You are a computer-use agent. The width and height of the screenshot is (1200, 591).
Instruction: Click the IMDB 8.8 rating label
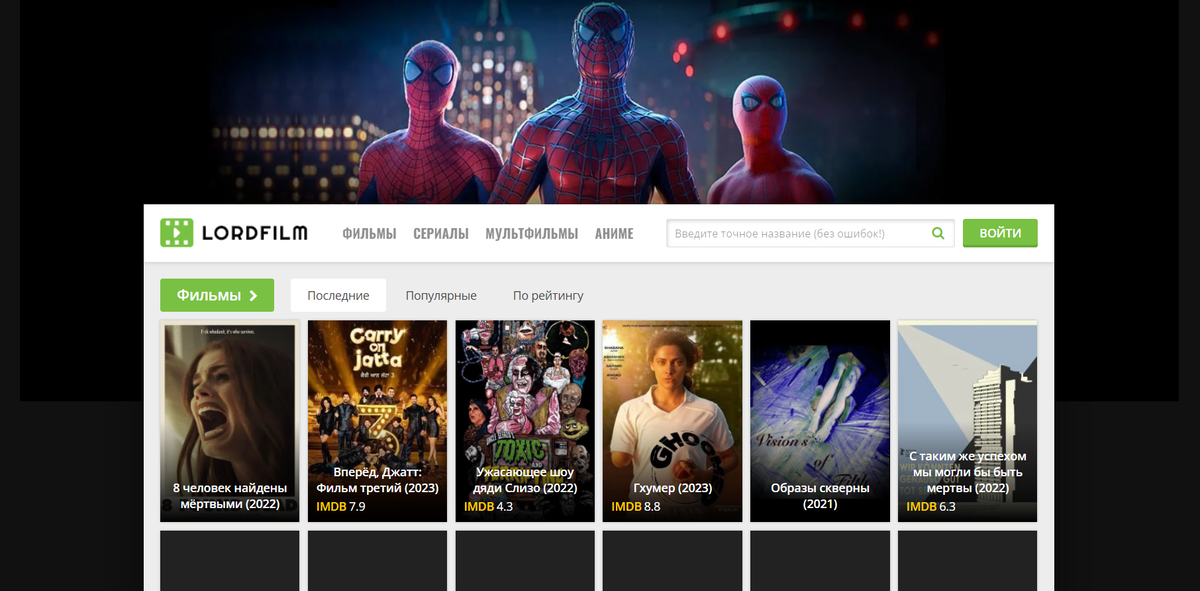point(636,507)
